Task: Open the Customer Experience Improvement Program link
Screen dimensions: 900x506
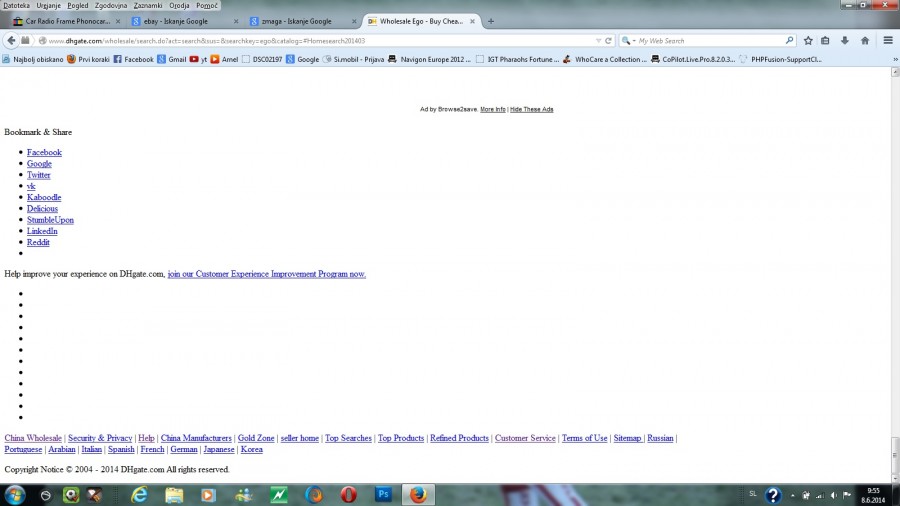Action: pyautogui.click(x=266, y=274)
